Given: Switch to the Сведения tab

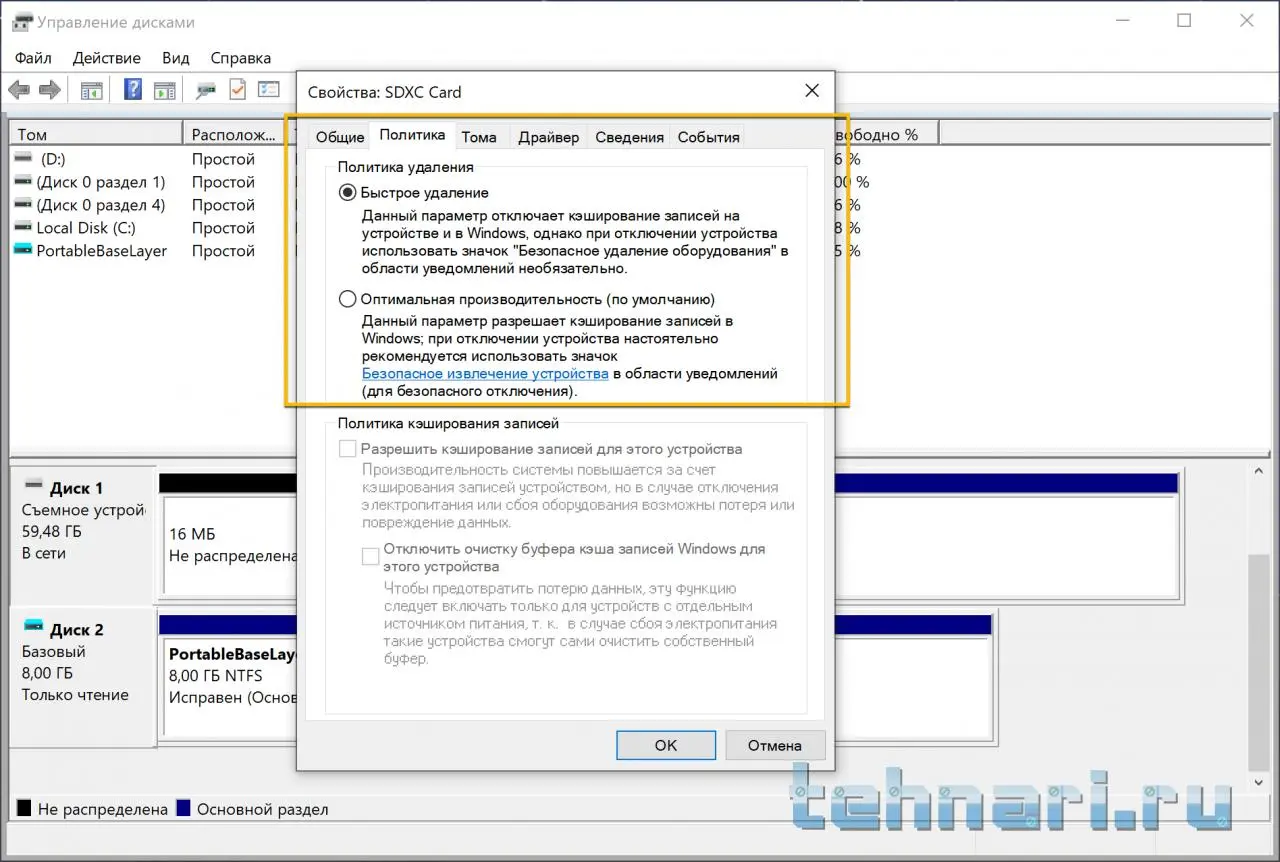Looking at the screenshot, I should (630, 137).
